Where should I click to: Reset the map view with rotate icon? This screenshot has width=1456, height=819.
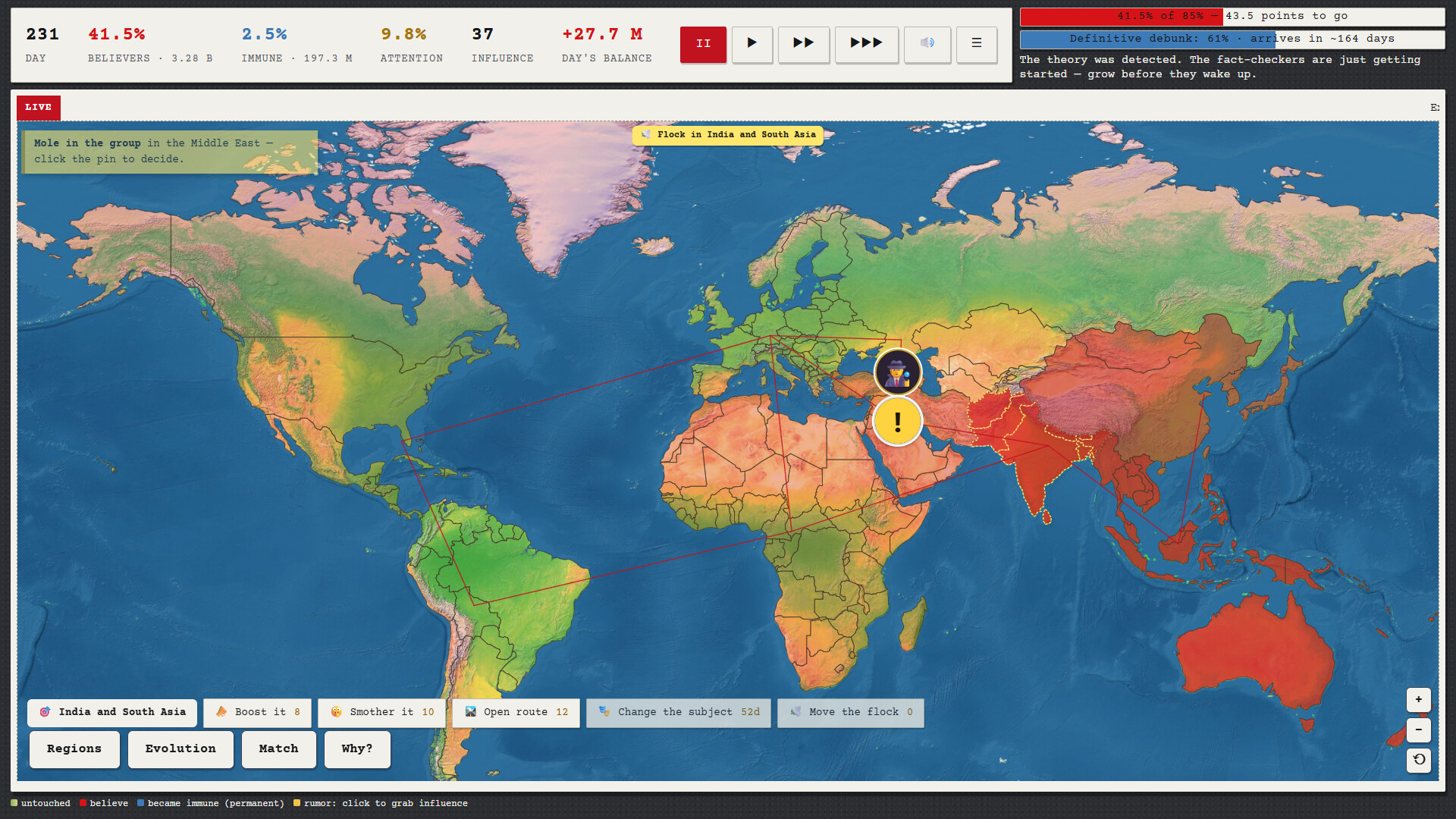pos(1419,760)
